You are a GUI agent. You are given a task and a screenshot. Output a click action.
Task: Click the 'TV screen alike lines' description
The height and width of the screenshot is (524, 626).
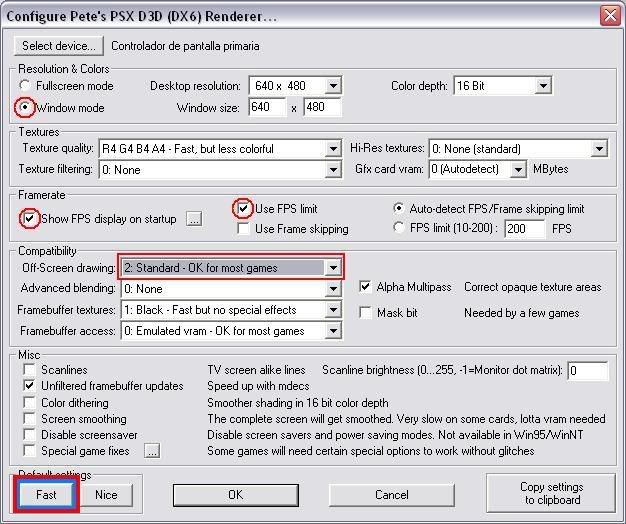point(256,370)
